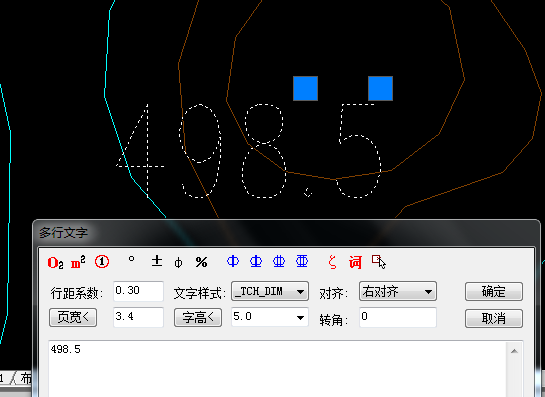This screenshot has width=545, height=397.
Task: Click the fourth blue rebar grade symbol
Action: pos(302,261)
